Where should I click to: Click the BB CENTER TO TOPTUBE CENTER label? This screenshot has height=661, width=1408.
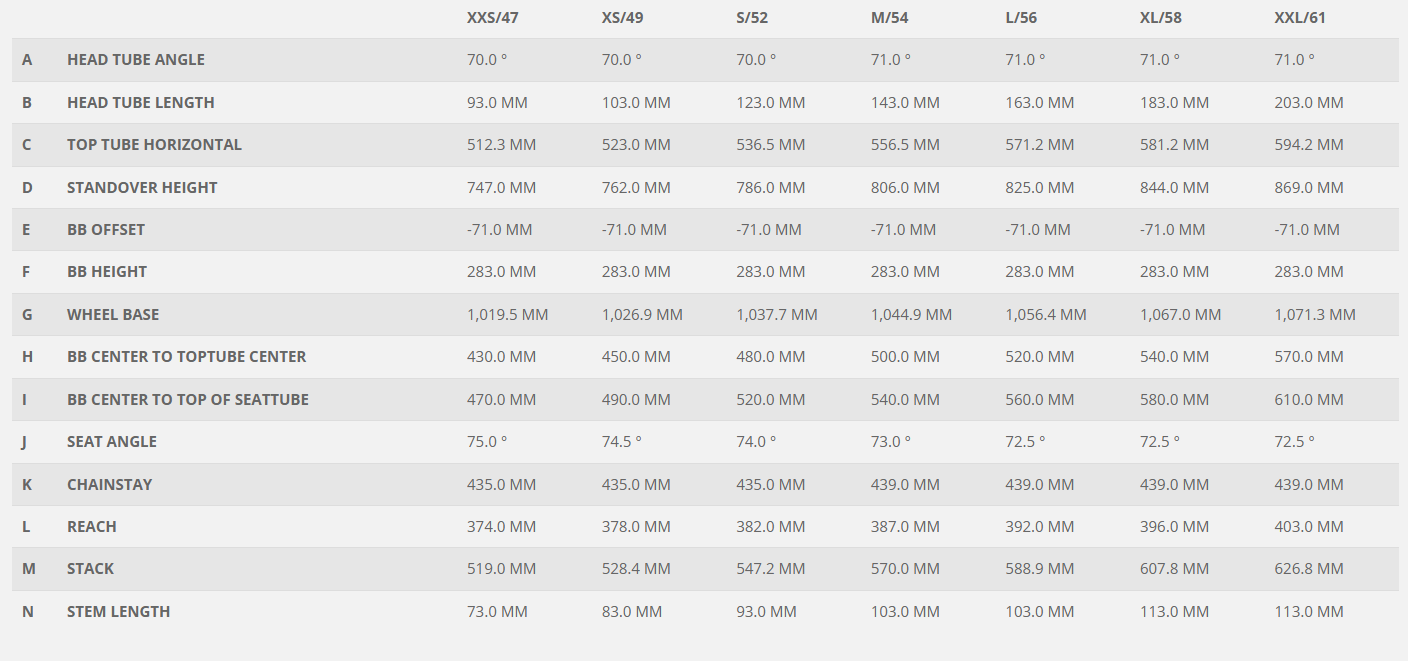pos(186,357)
